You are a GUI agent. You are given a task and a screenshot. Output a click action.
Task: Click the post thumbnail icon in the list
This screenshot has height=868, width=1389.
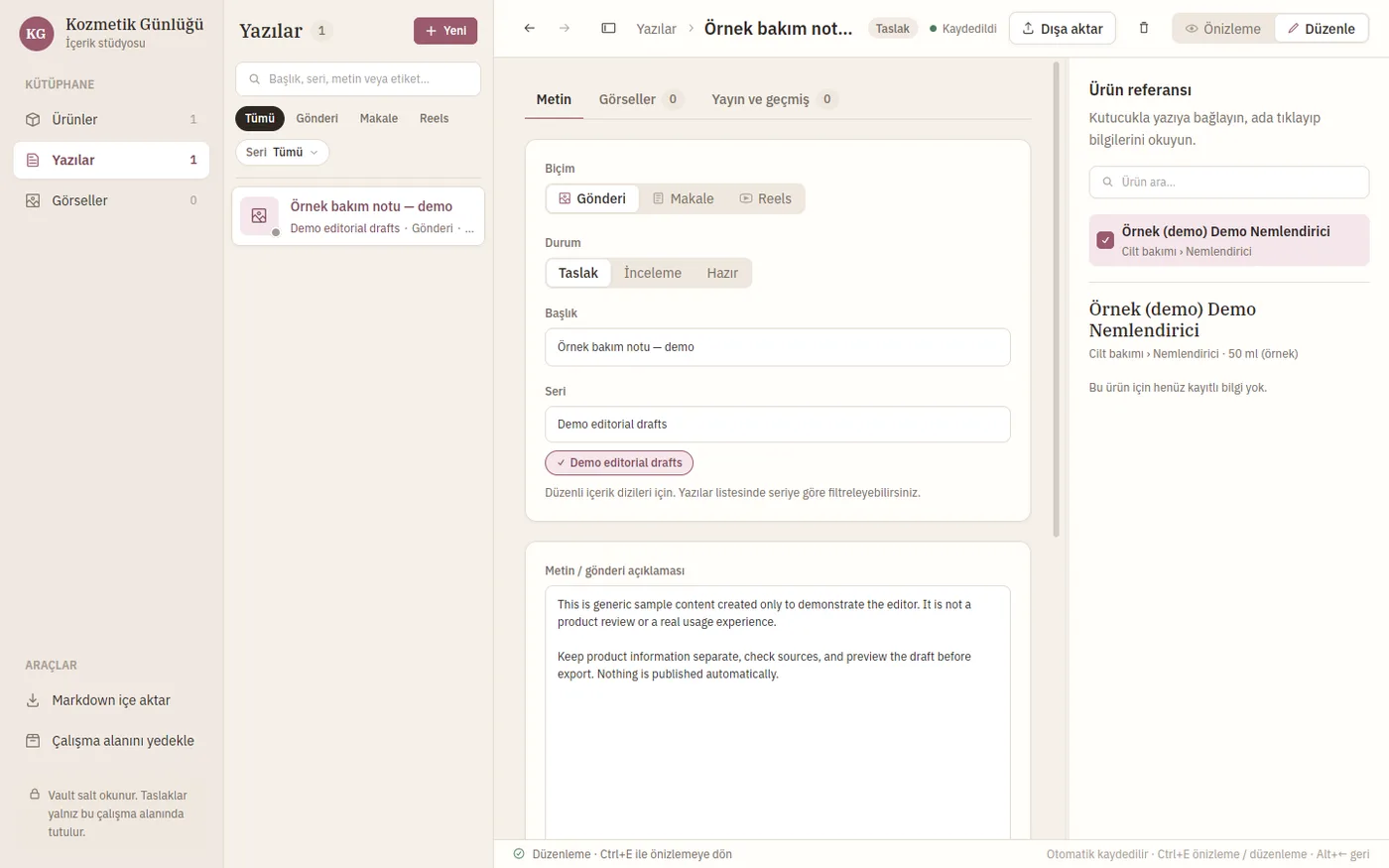click(x=259, y=215)
